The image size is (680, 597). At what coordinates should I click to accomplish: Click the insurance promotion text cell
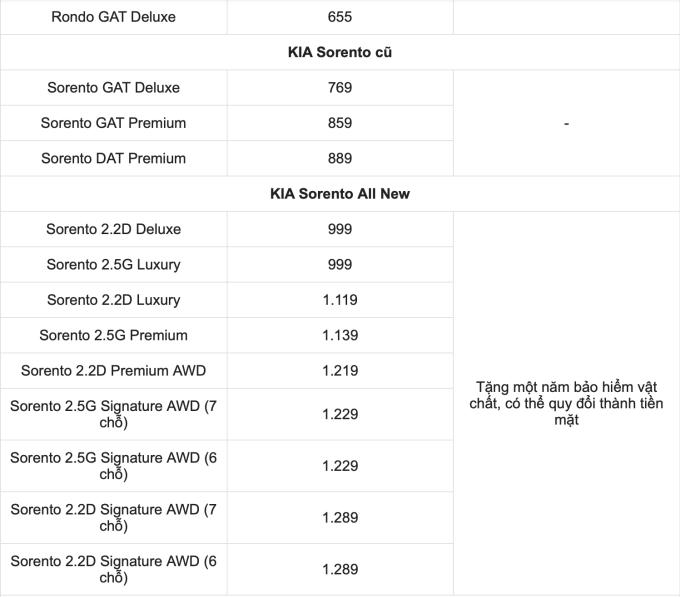pyautogui.click(x=566, y=403)
